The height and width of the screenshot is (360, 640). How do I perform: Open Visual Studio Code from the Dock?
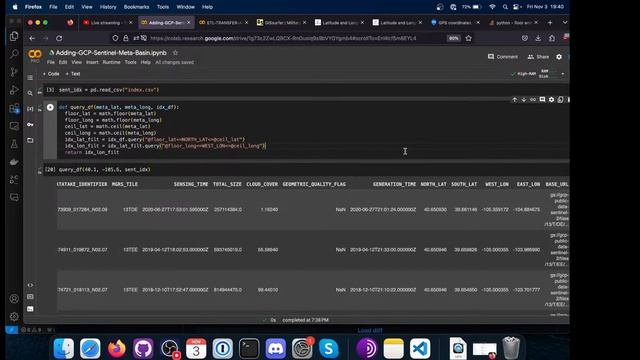[420, 348]
